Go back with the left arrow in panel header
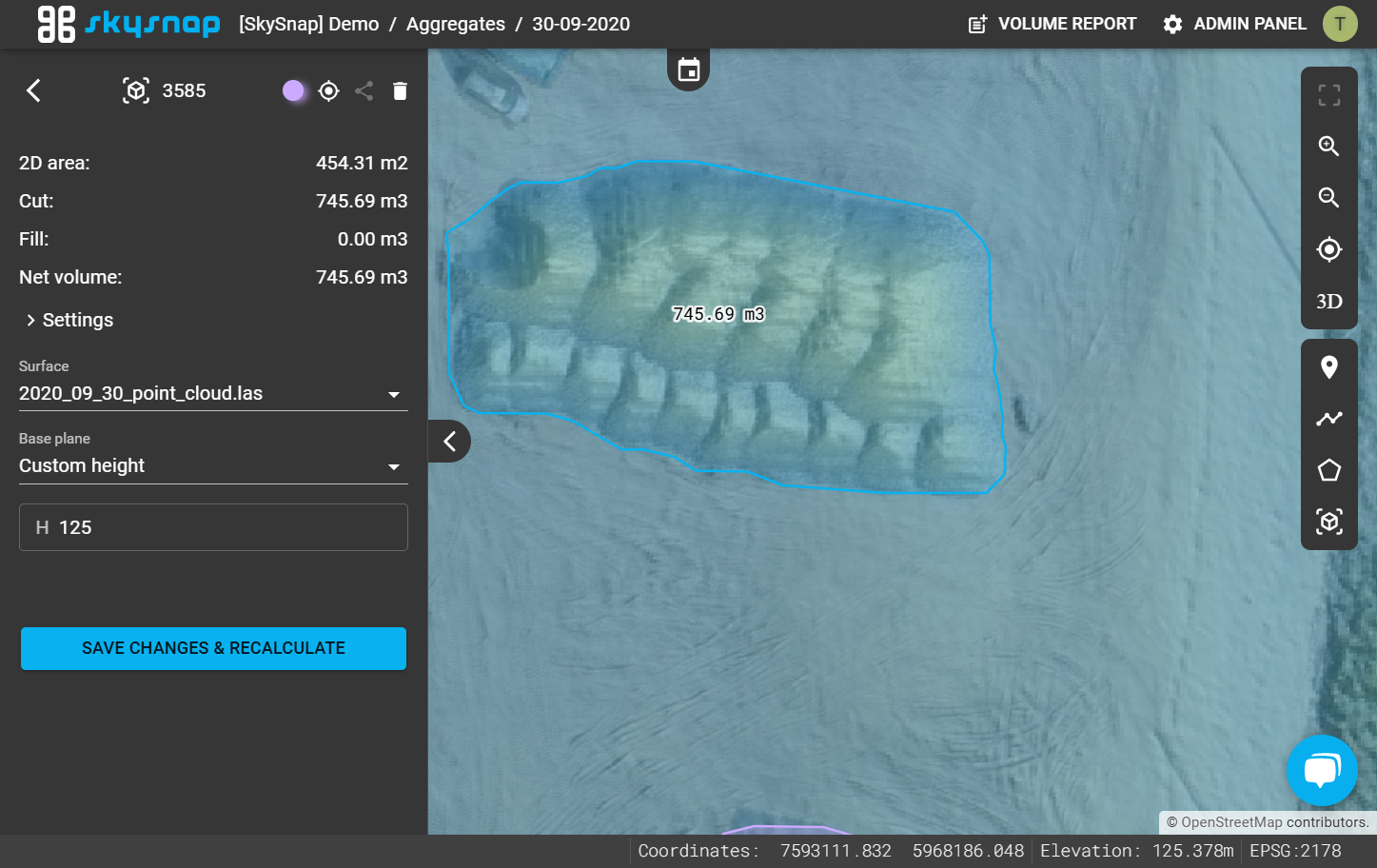 33,90
